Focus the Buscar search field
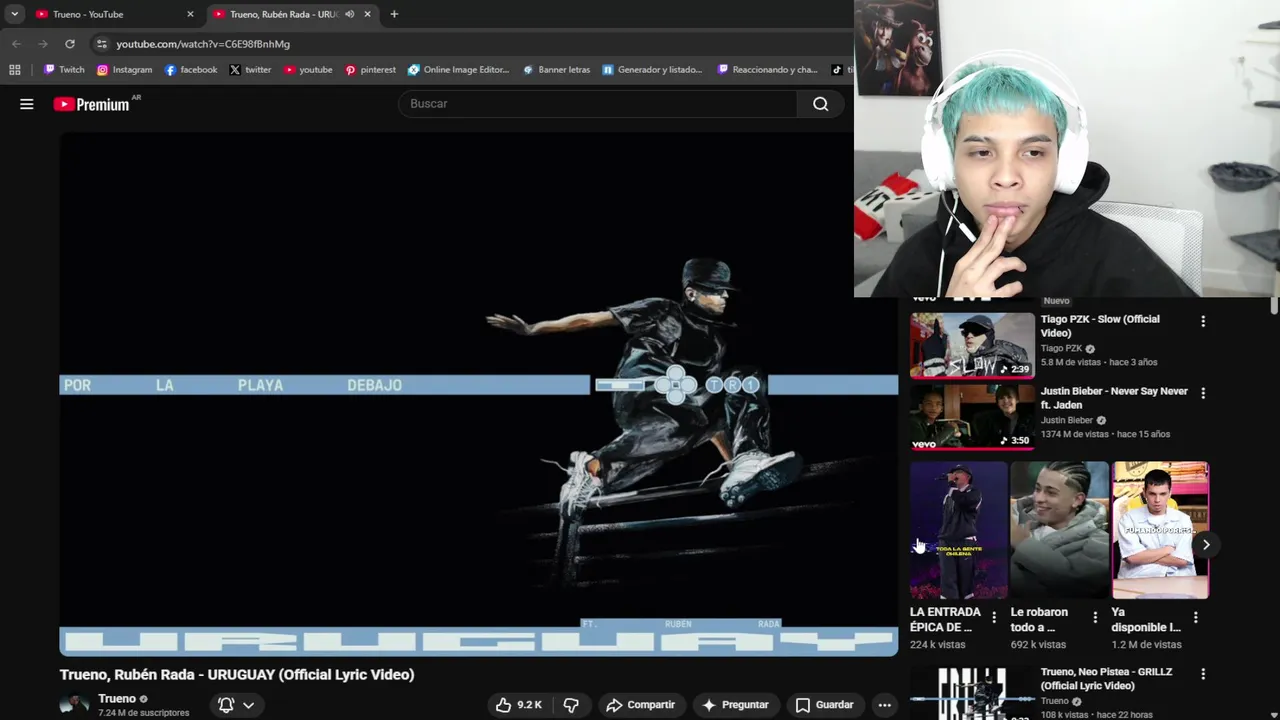 tap(598, 104)
